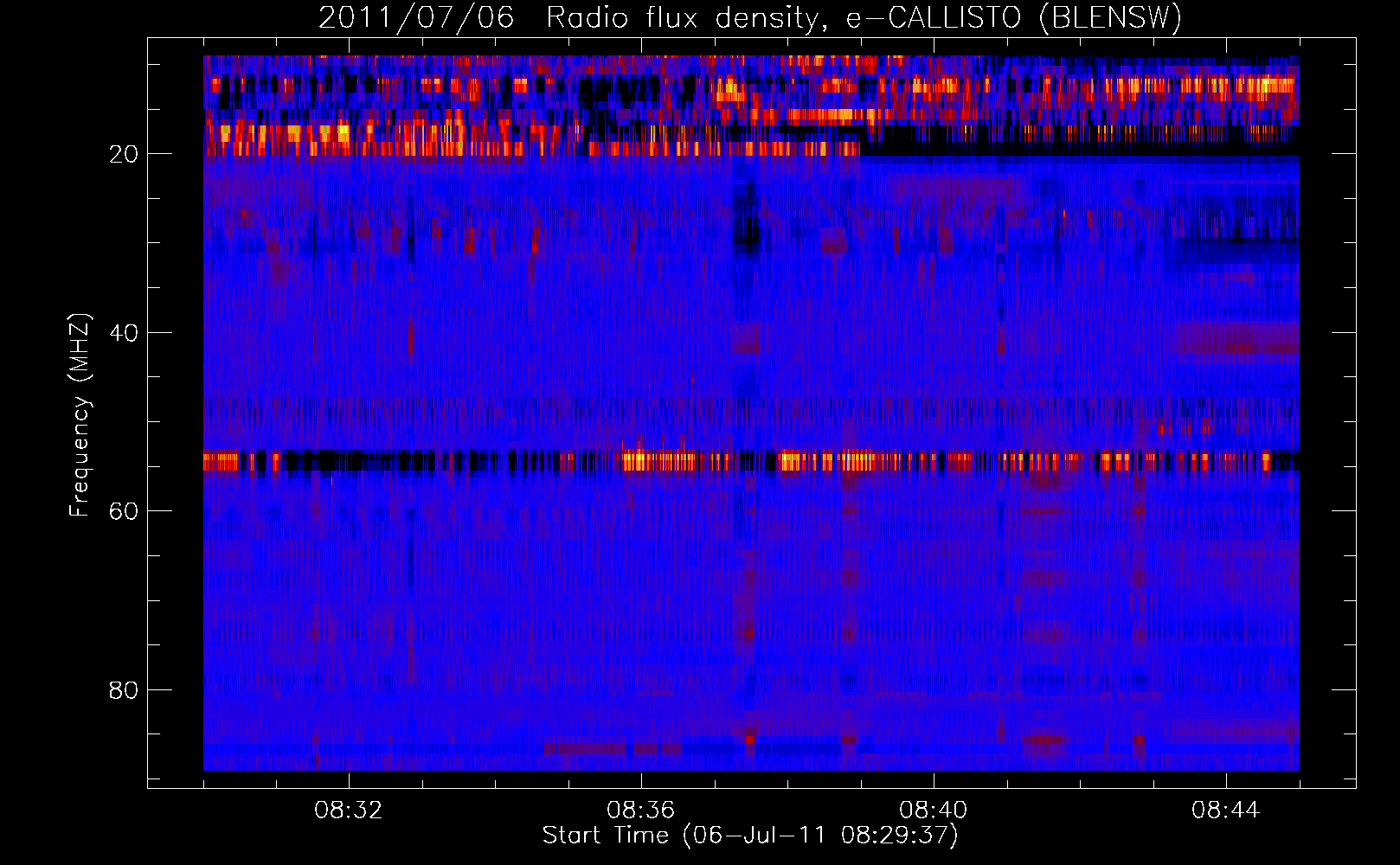The width and height of the screenshot is (1400, 865).
Task: Click the 60 MHz frequency tick label
Action: coord(125,511)
